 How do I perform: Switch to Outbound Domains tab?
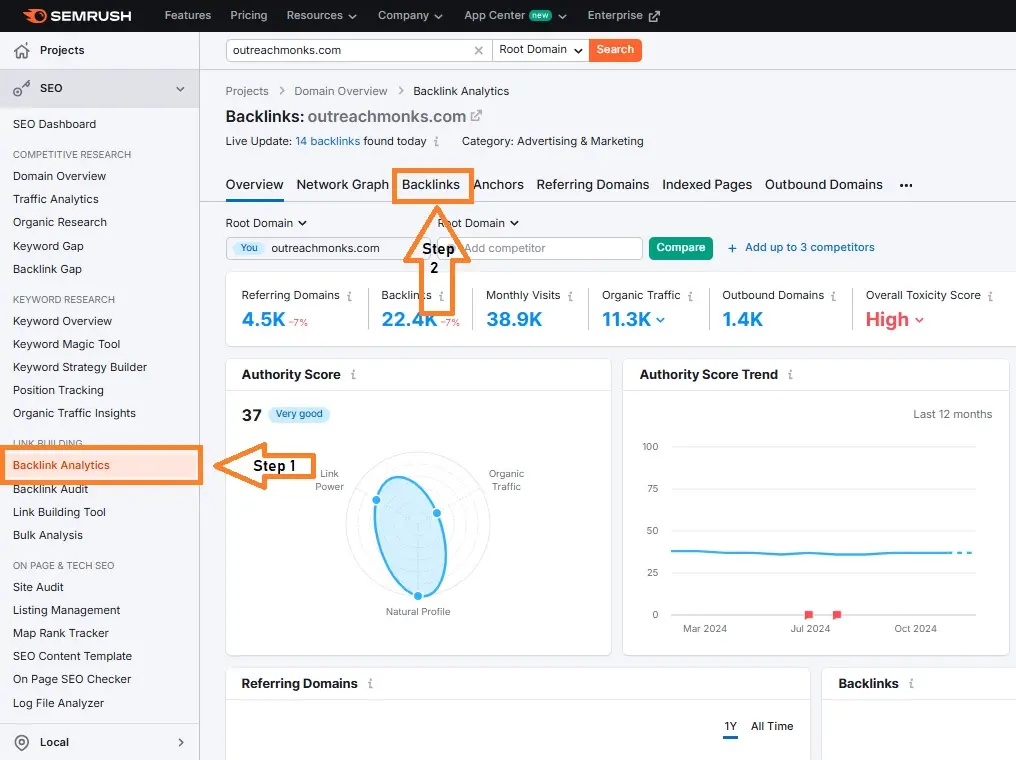[x=824, y=185]
